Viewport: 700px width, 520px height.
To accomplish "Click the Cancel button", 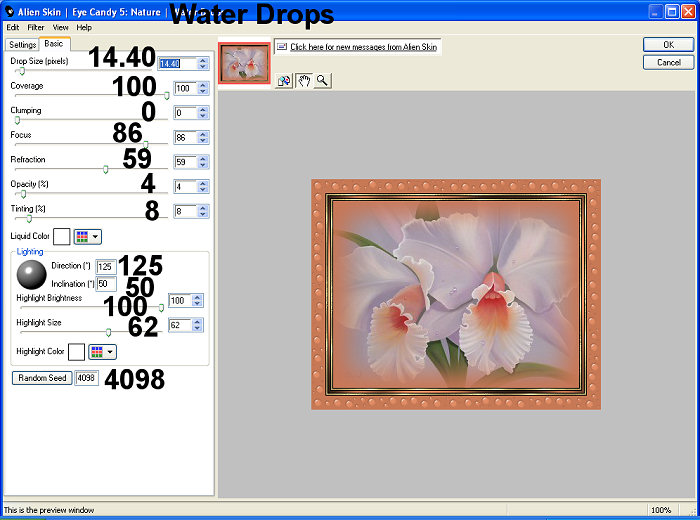I will coord(668,62).
